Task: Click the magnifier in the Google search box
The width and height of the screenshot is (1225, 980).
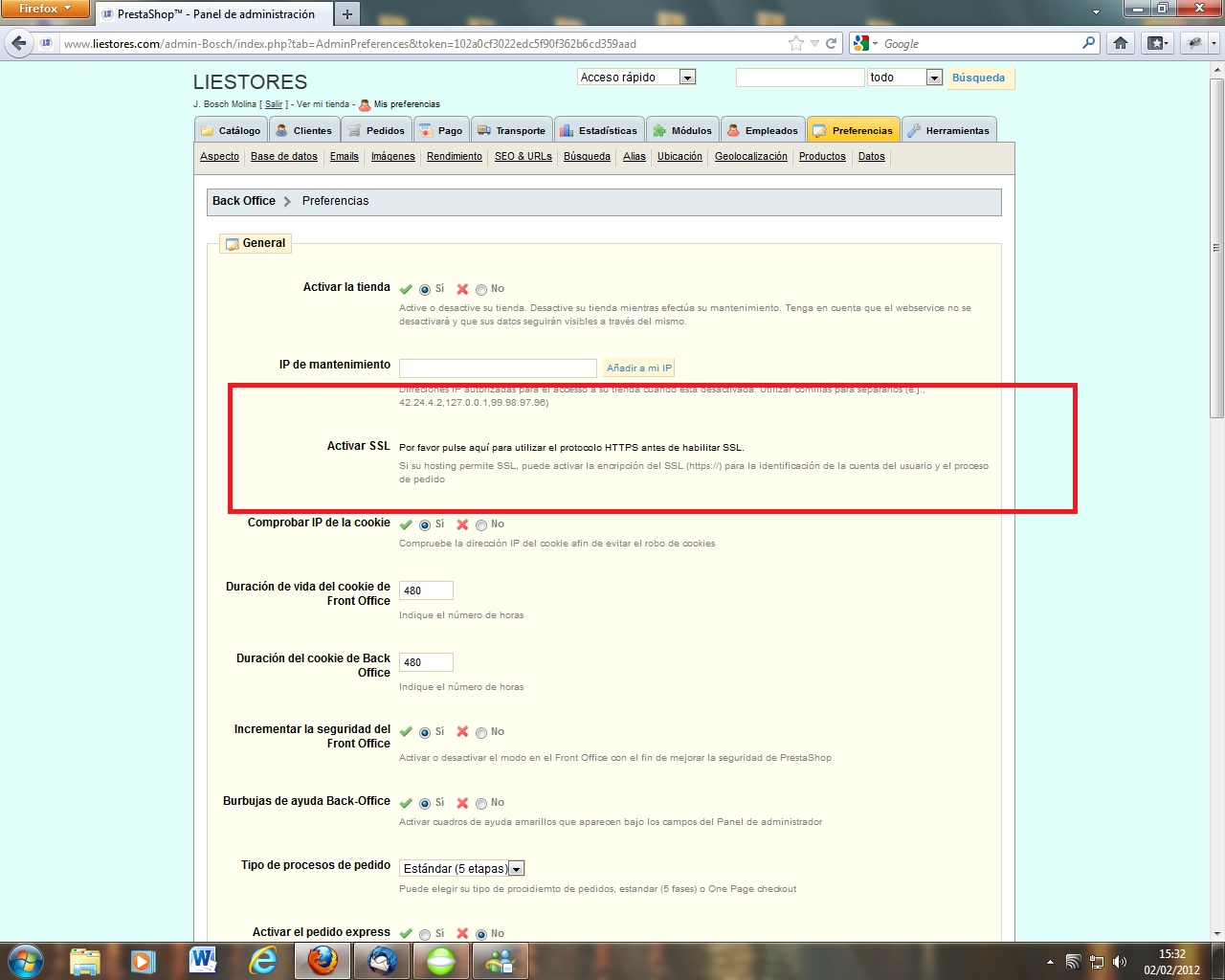Action: tap(1088, 43)
